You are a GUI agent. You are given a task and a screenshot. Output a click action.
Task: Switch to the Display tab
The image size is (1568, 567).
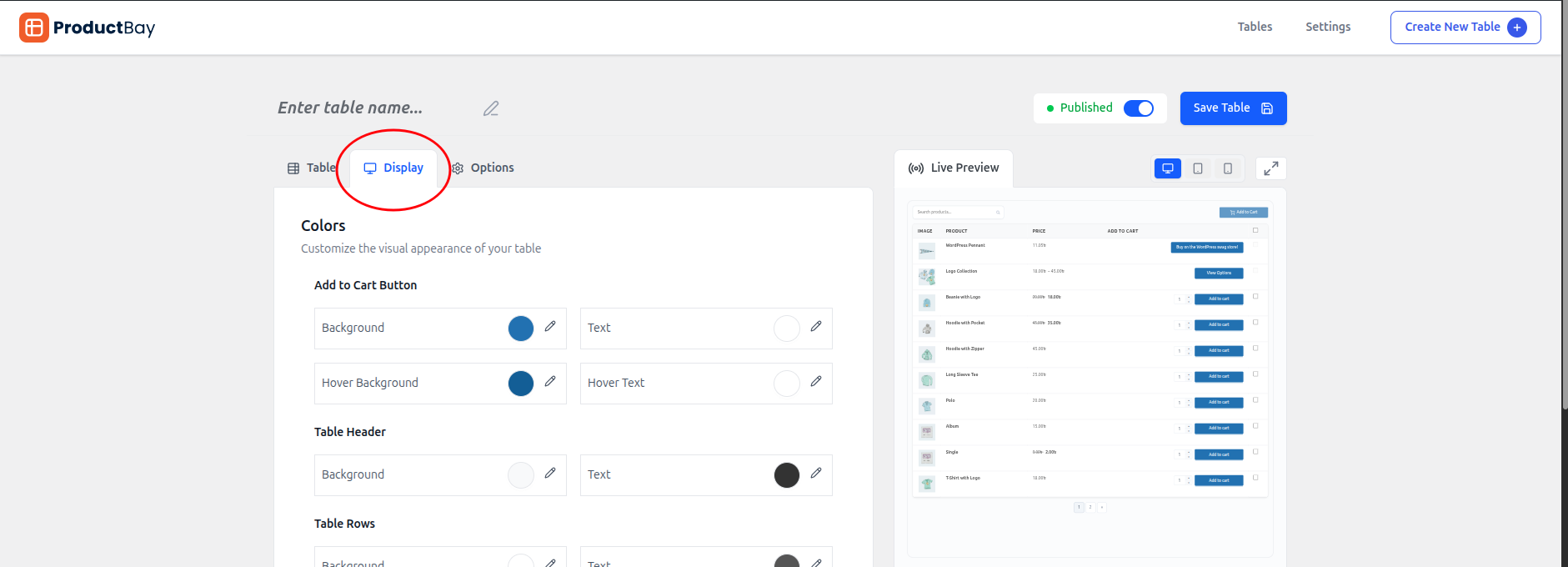click(x=393, y=168)
